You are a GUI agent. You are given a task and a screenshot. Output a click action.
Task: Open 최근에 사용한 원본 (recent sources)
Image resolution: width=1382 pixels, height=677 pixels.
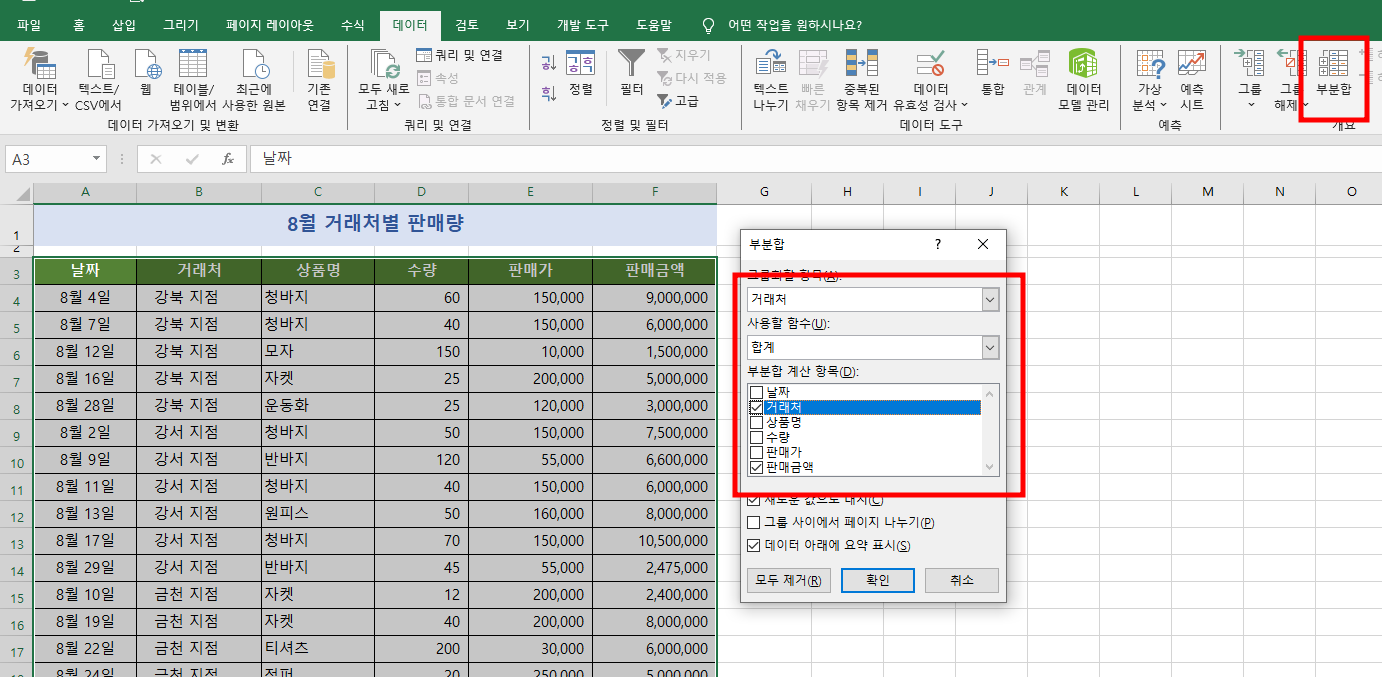(254, 80)
